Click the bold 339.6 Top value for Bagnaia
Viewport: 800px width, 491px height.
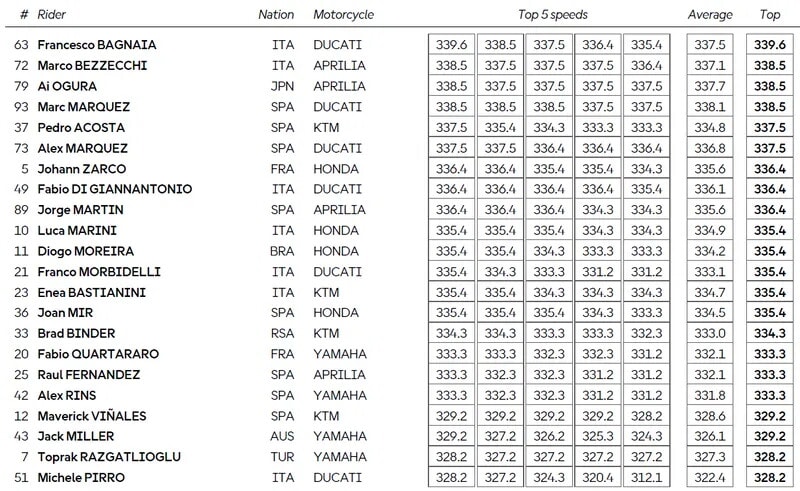click(771, 45)
